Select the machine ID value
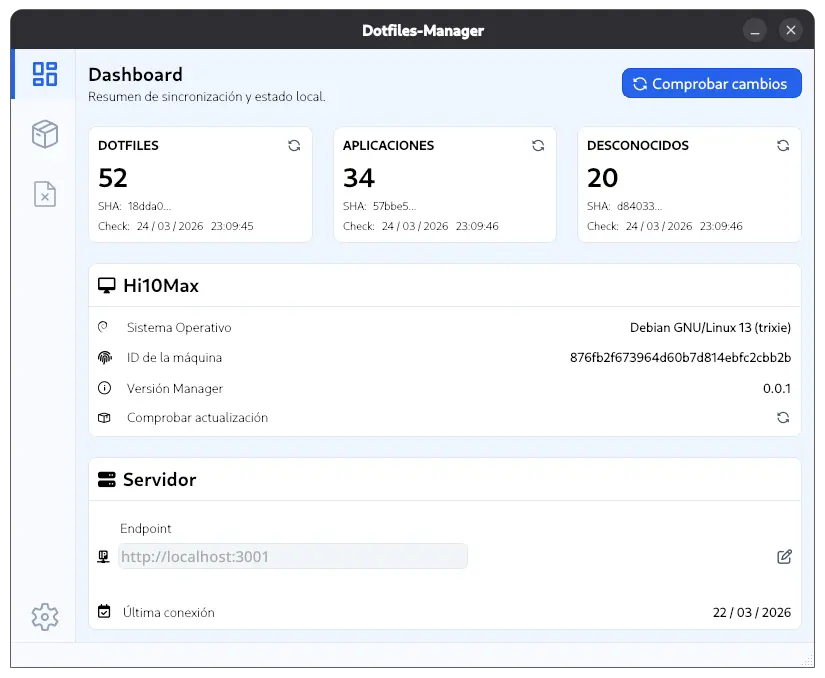 [680, 357]
